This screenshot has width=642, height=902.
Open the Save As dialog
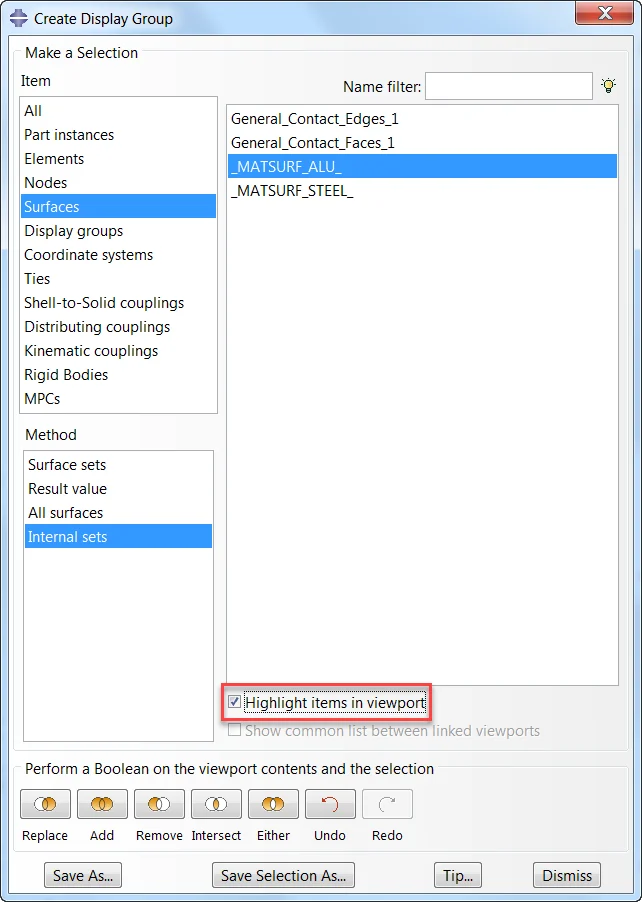click(83, 876)
